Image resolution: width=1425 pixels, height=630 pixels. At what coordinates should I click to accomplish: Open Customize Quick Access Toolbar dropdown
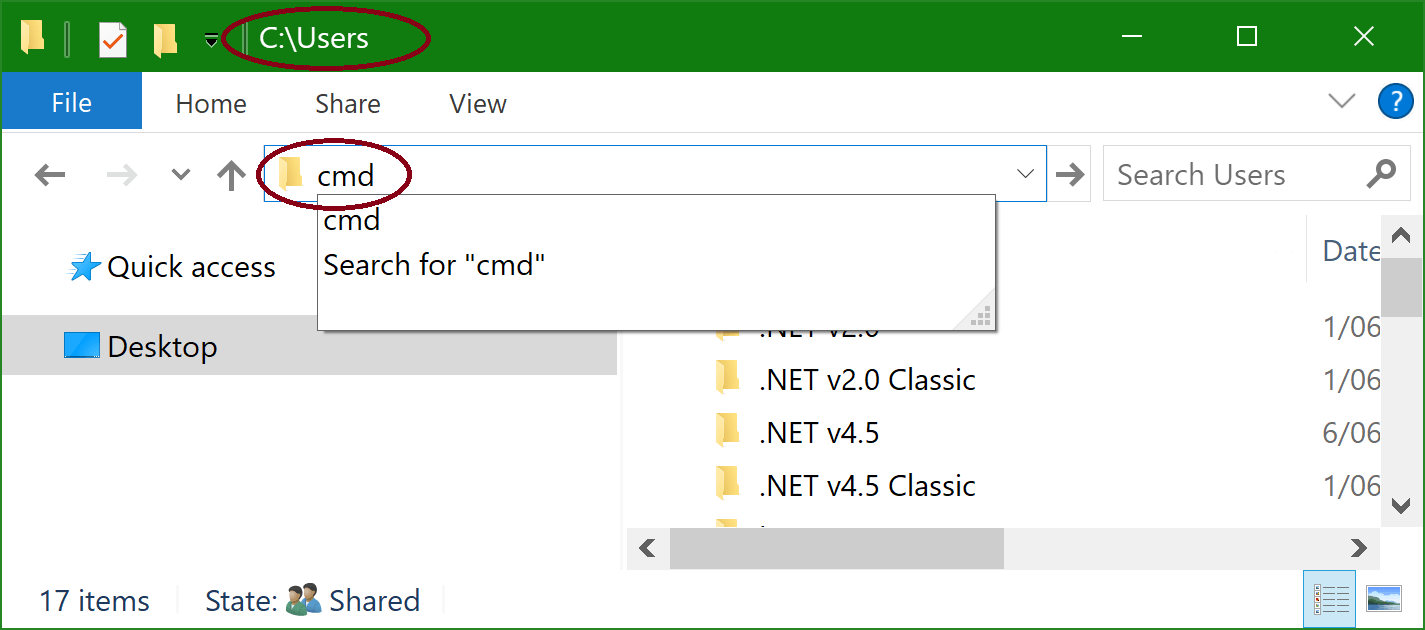click(211, 40)
